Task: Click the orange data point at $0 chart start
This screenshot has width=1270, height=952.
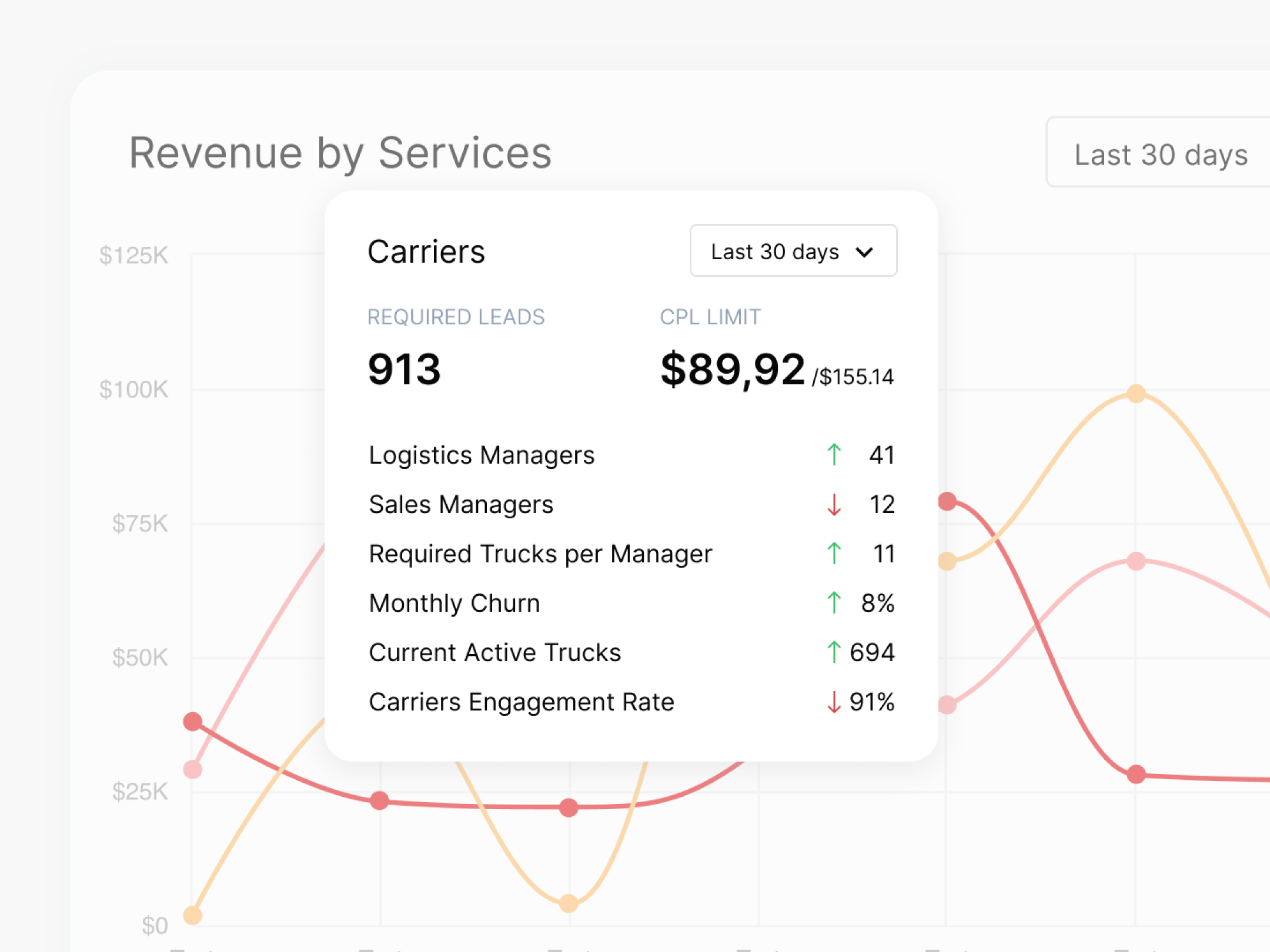Action: pyautogui.click(x=193, y=915)
